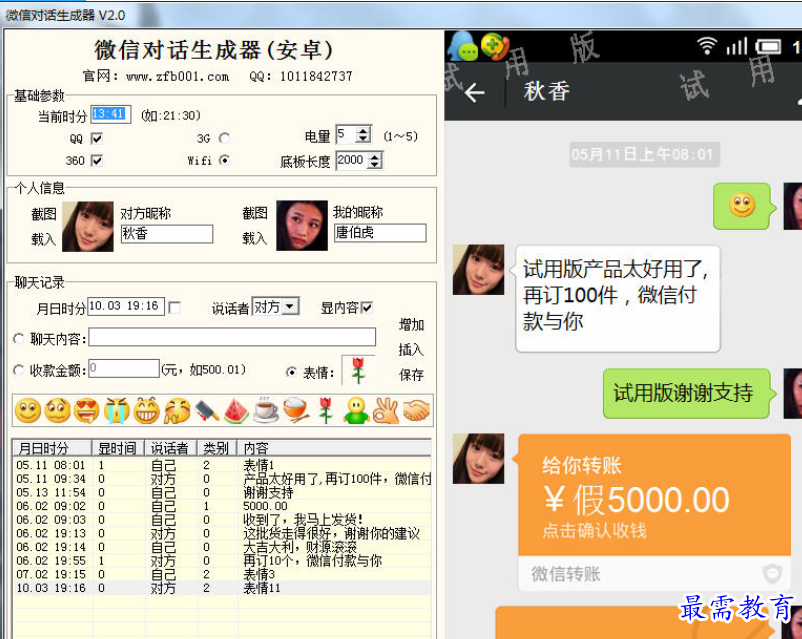The height and width of the screenshot is (639, 802).
Task: Toggle the 显内容 checkbox
Action: coord(366,307)
